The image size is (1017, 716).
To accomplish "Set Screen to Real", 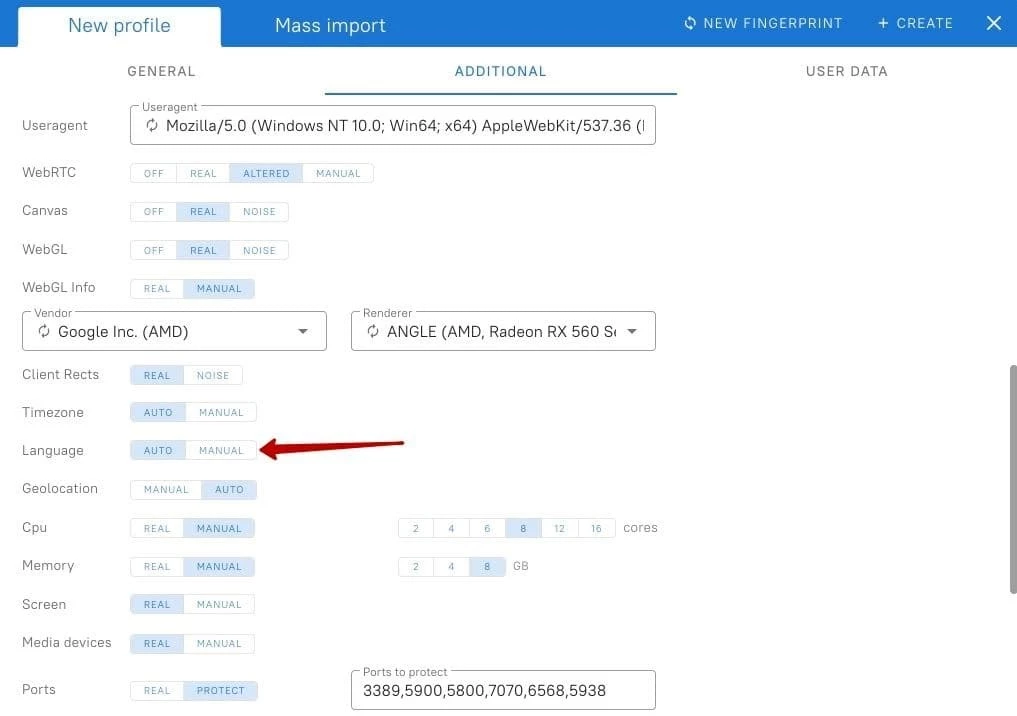I will 157,604.
